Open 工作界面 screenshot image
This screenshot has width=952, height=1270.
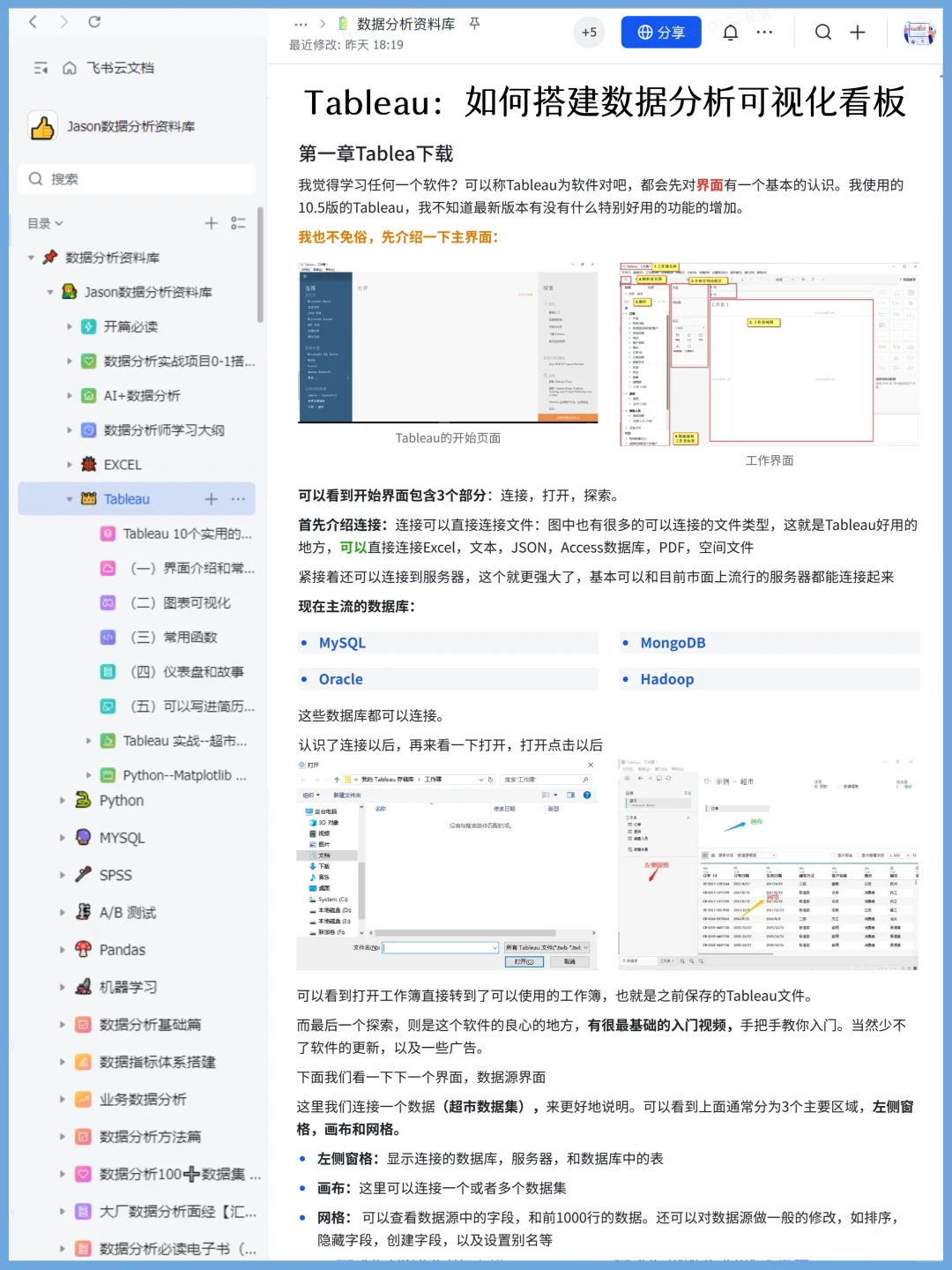click(770, 354)
